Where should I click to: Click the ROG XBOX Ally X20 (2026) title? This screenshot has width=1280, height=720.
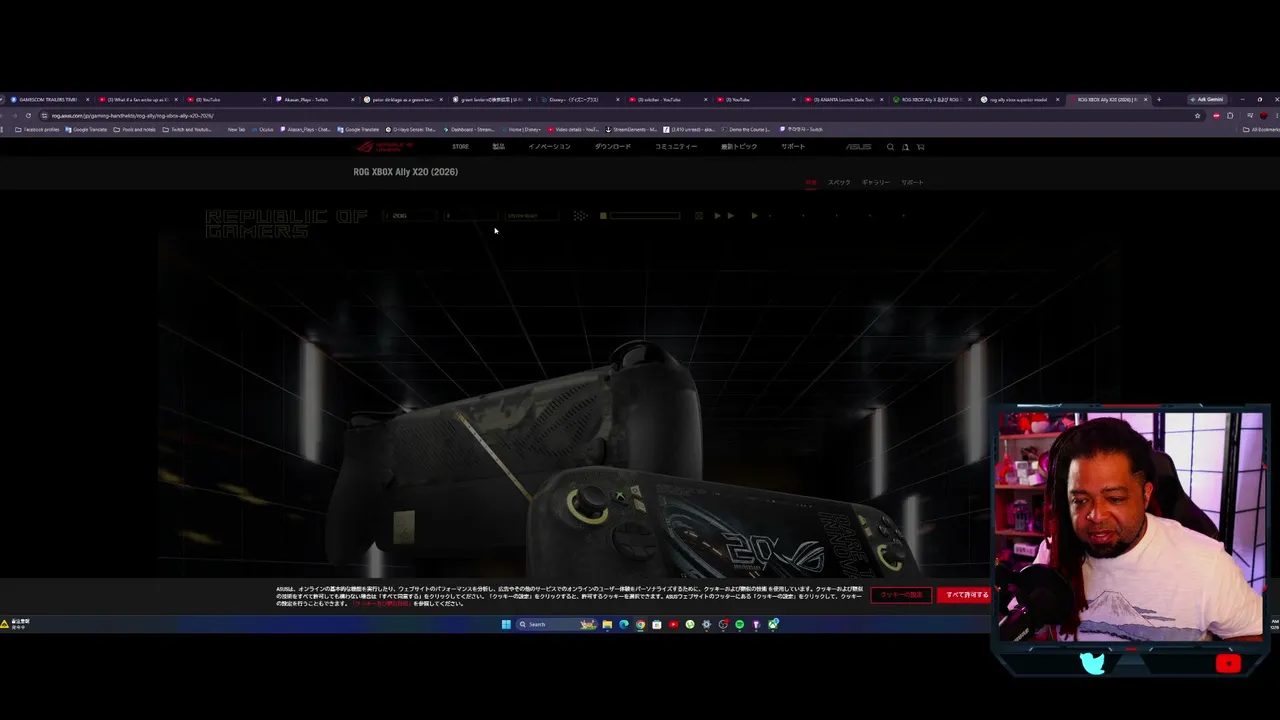[x=406, y=172]
